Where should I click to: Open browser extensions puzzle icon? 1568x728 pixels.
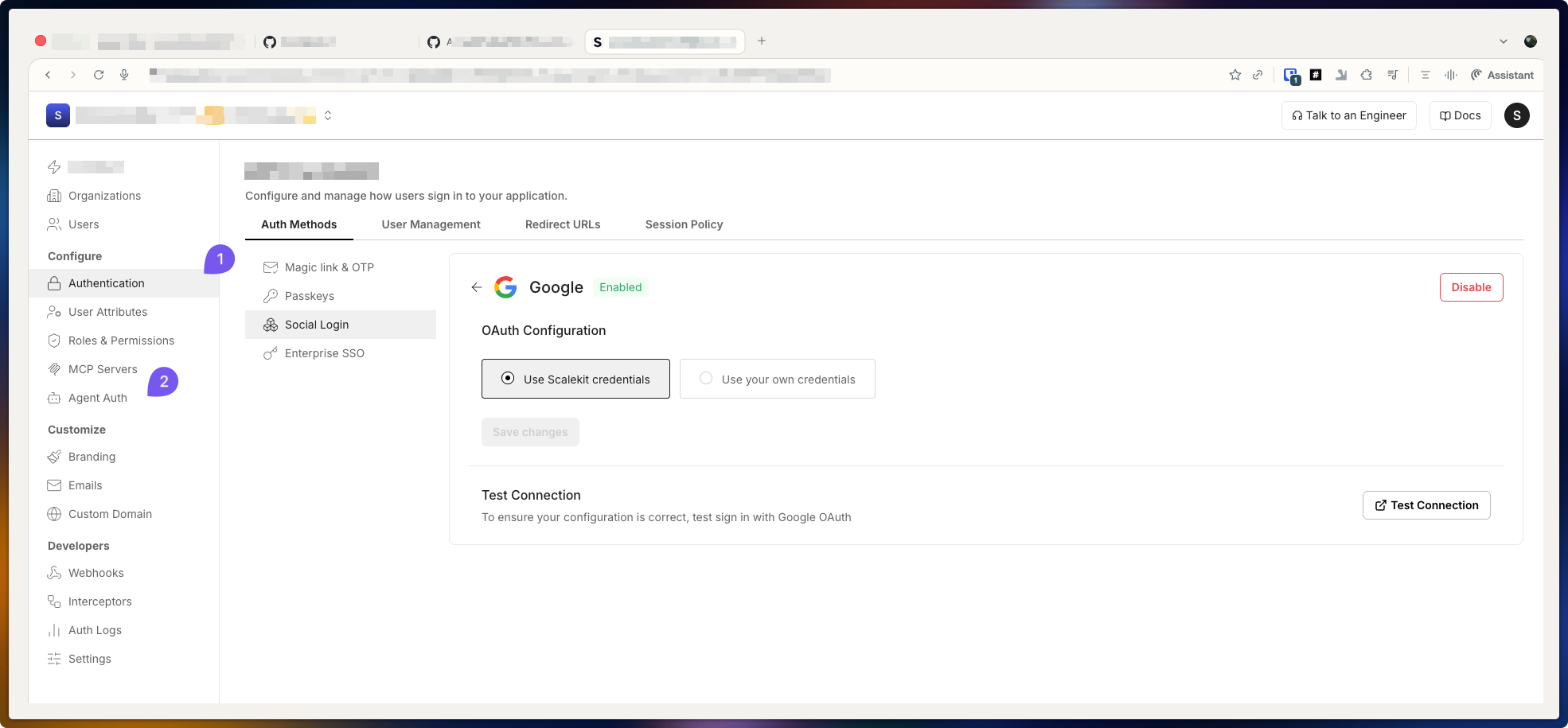point(1366,75)
